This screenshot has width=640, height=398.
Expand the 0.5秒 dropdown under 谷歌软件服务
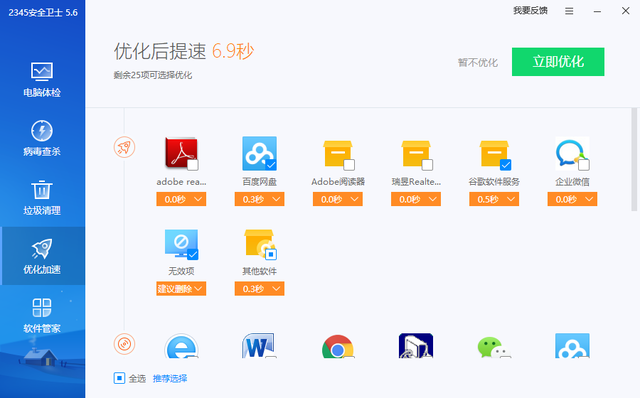(494, 199)
